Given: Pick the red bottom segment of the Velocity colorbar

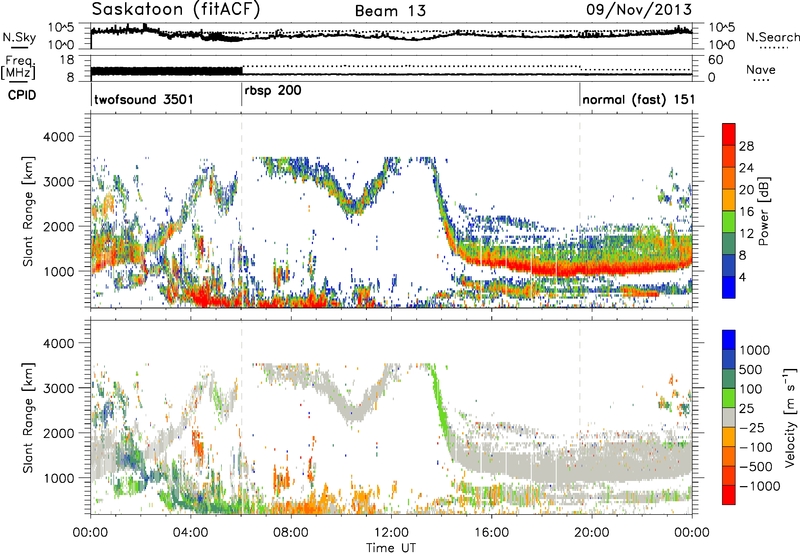Looking at the screenshot, I should click(729, 495).
